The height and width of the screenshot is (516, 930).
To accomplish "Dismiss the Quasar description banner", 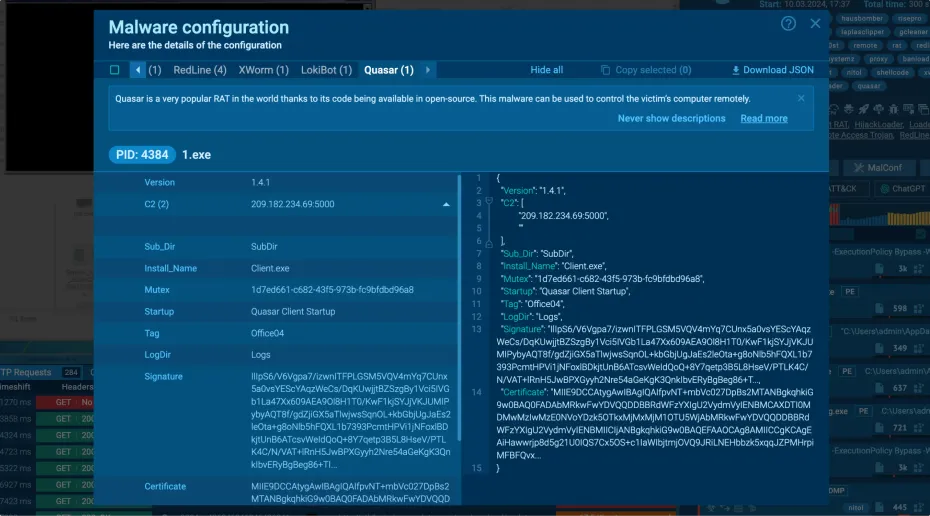I will click(801, 98).
